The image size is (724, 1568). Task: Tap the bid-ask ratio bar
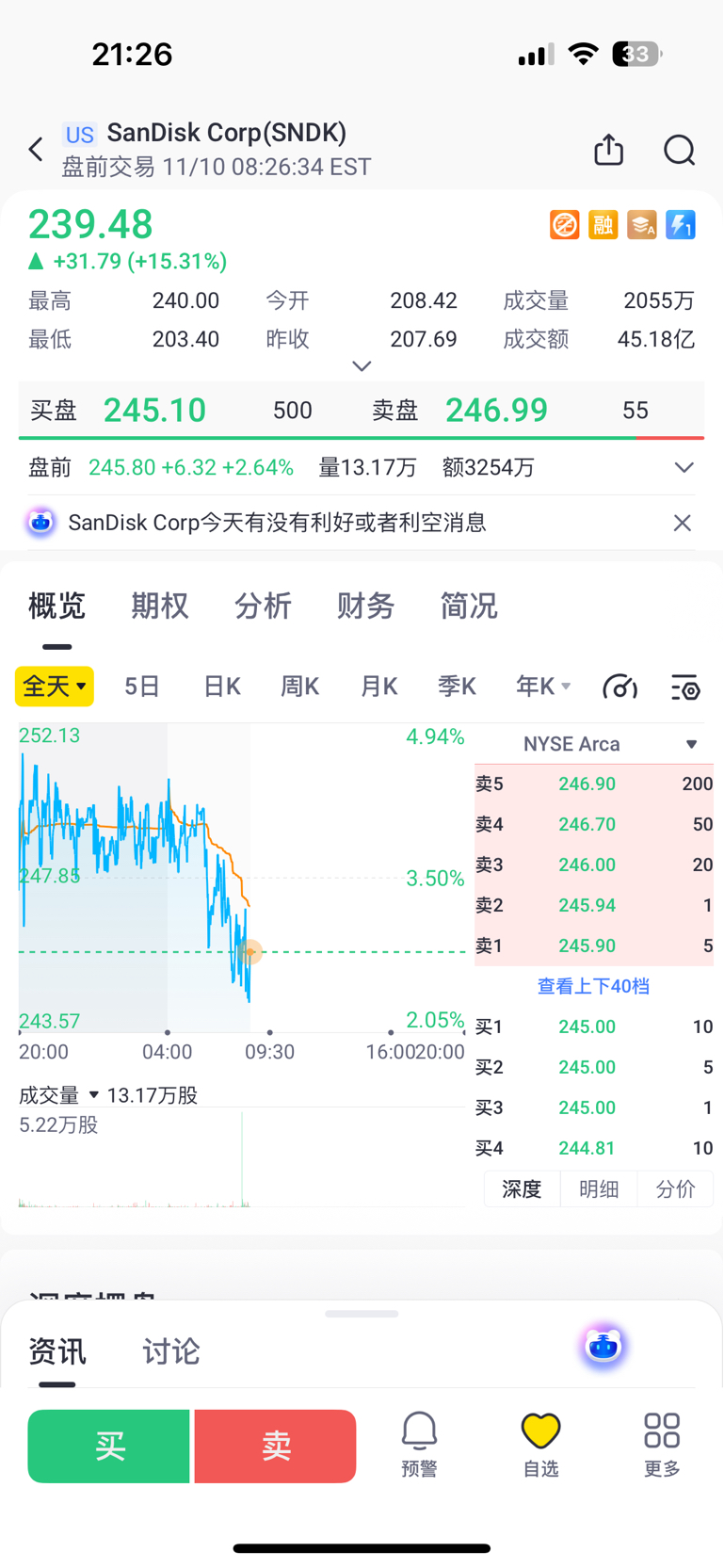(362, 438)
